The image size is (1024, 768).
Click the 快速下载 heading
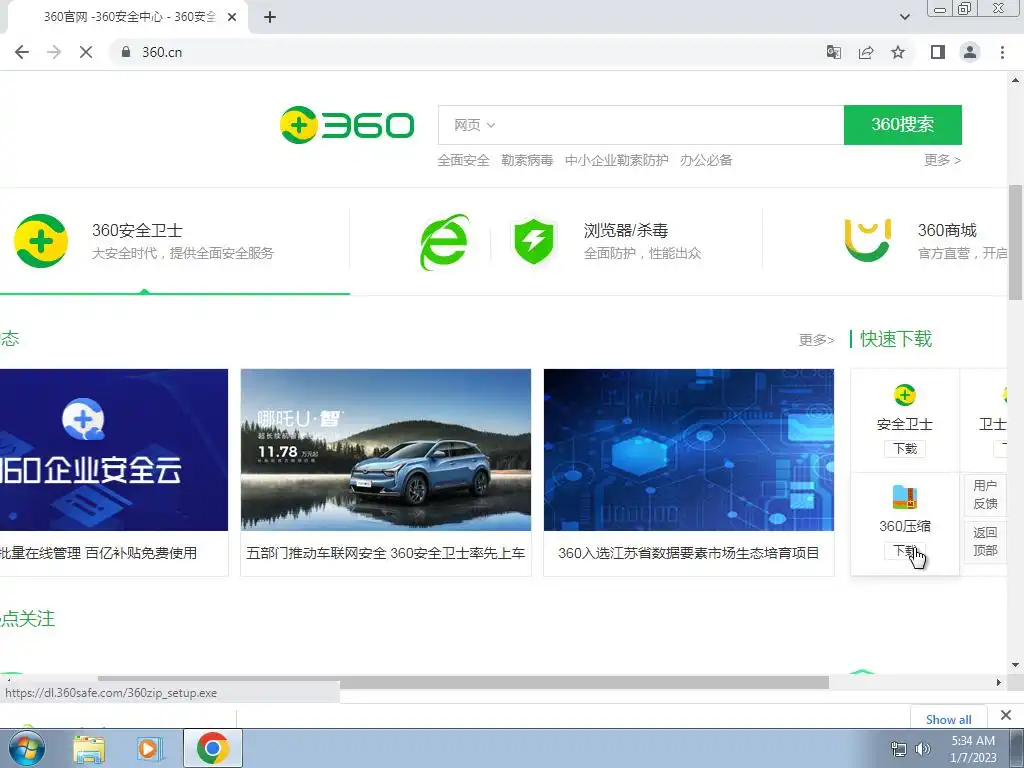point(895,339)
